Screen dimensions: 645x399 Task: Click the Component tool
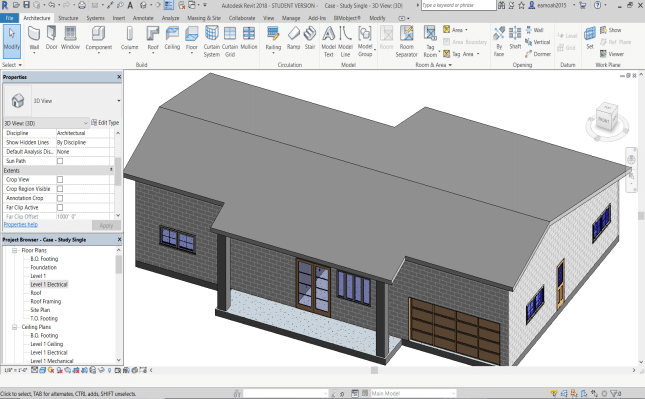99,38
